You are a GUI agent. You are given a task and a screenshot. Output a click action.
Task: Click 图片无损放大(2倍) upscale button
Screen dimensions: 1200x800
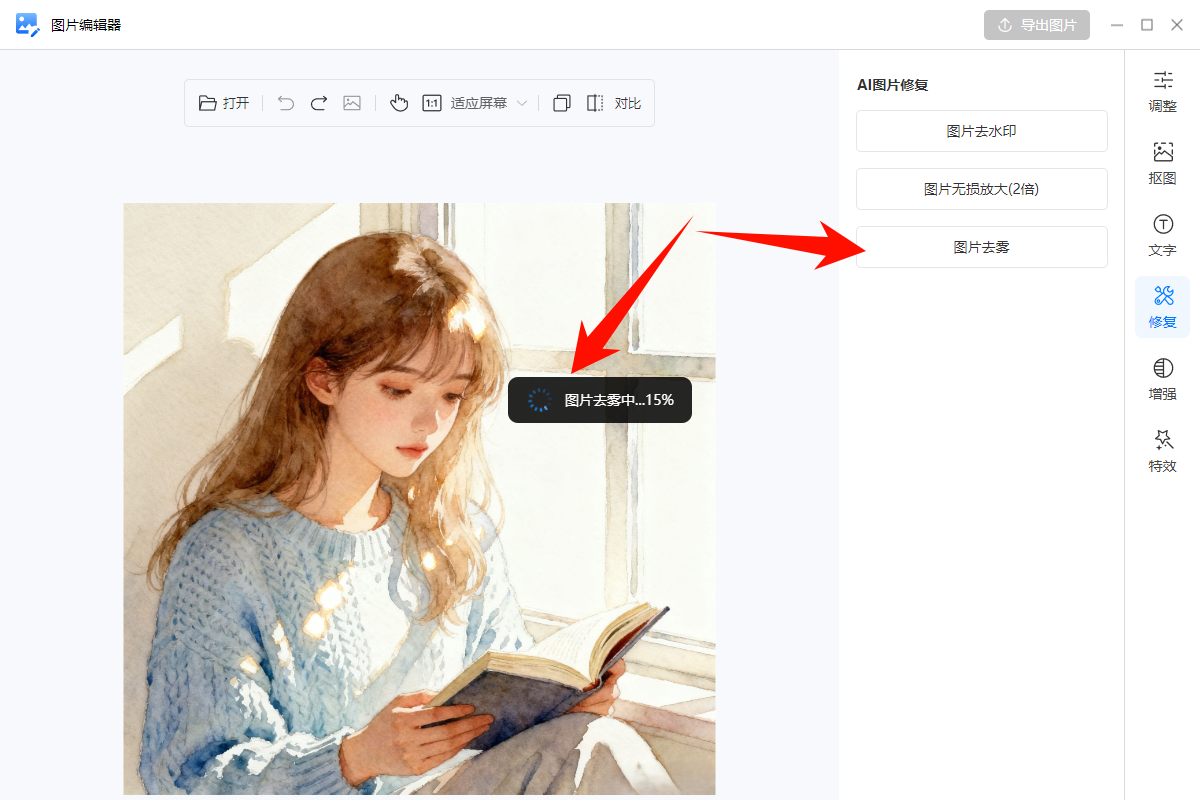point(981,189)
